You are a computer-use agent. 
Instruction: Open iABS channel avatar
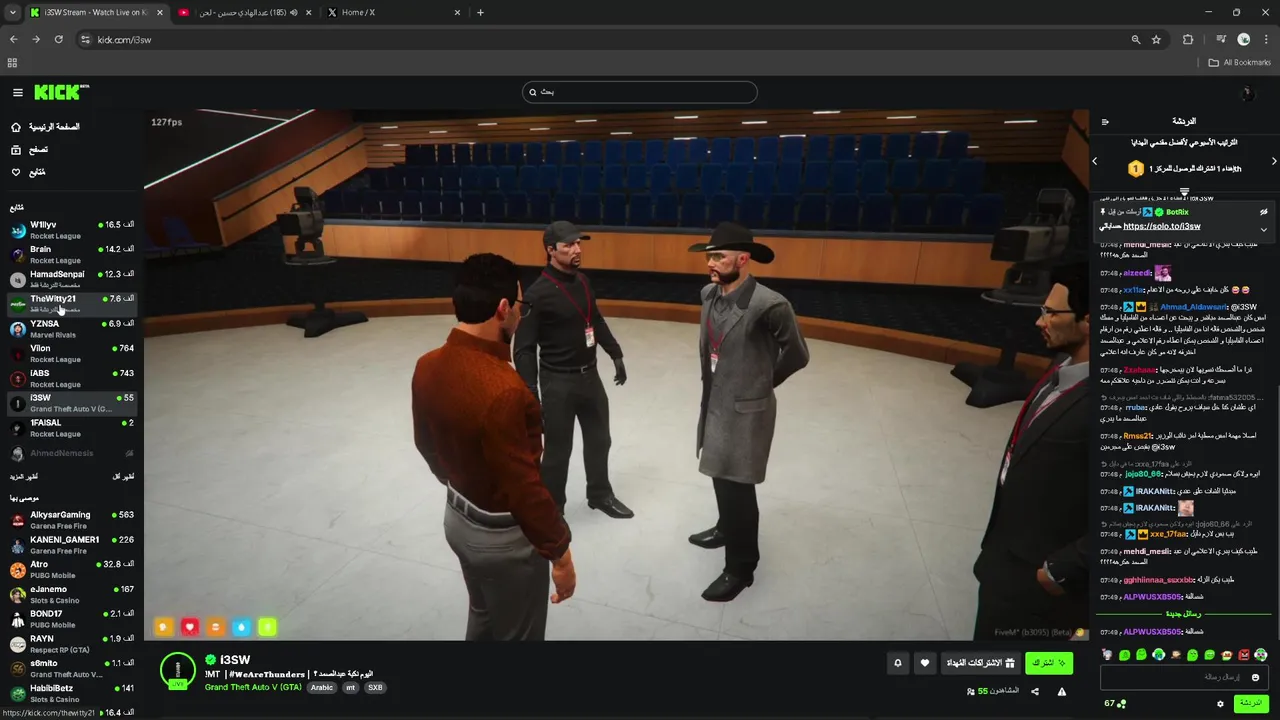tap(17, 379)
